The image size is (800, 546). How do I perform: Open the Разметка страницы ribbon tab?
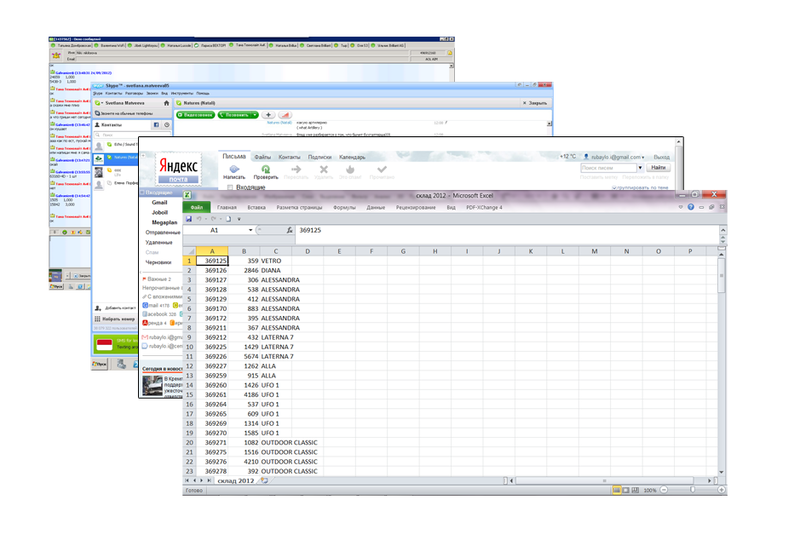(299, 208)
